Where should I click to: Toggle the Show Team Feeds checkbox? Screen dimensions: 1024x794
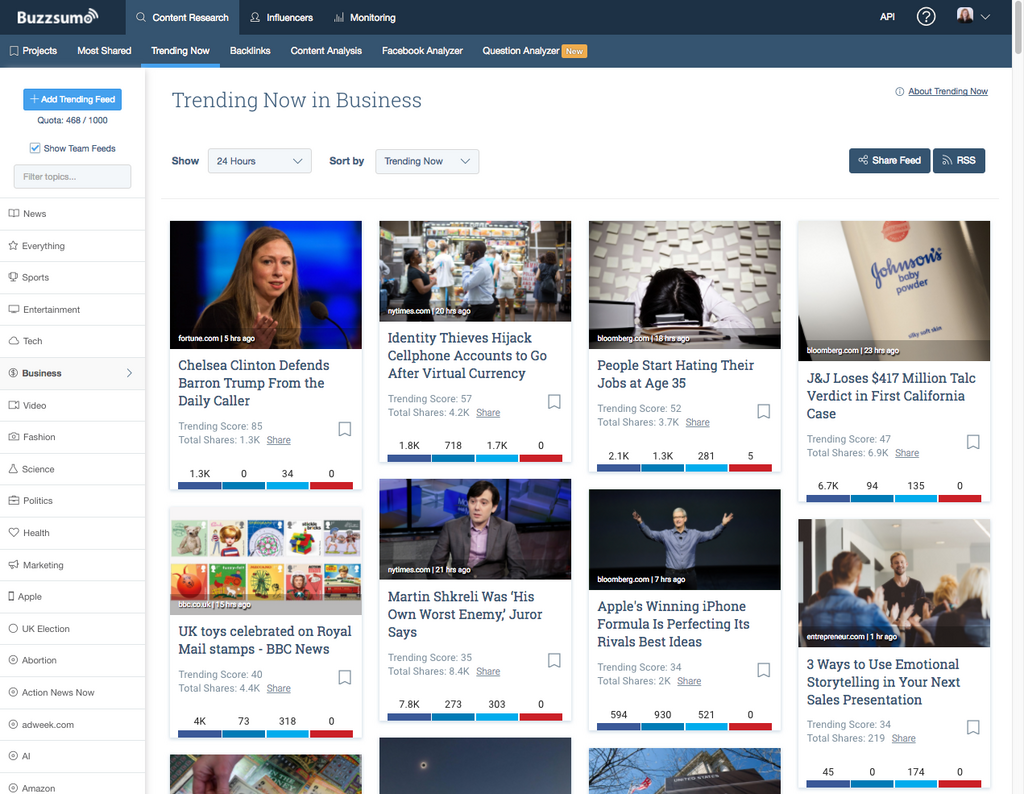point(35,148)
